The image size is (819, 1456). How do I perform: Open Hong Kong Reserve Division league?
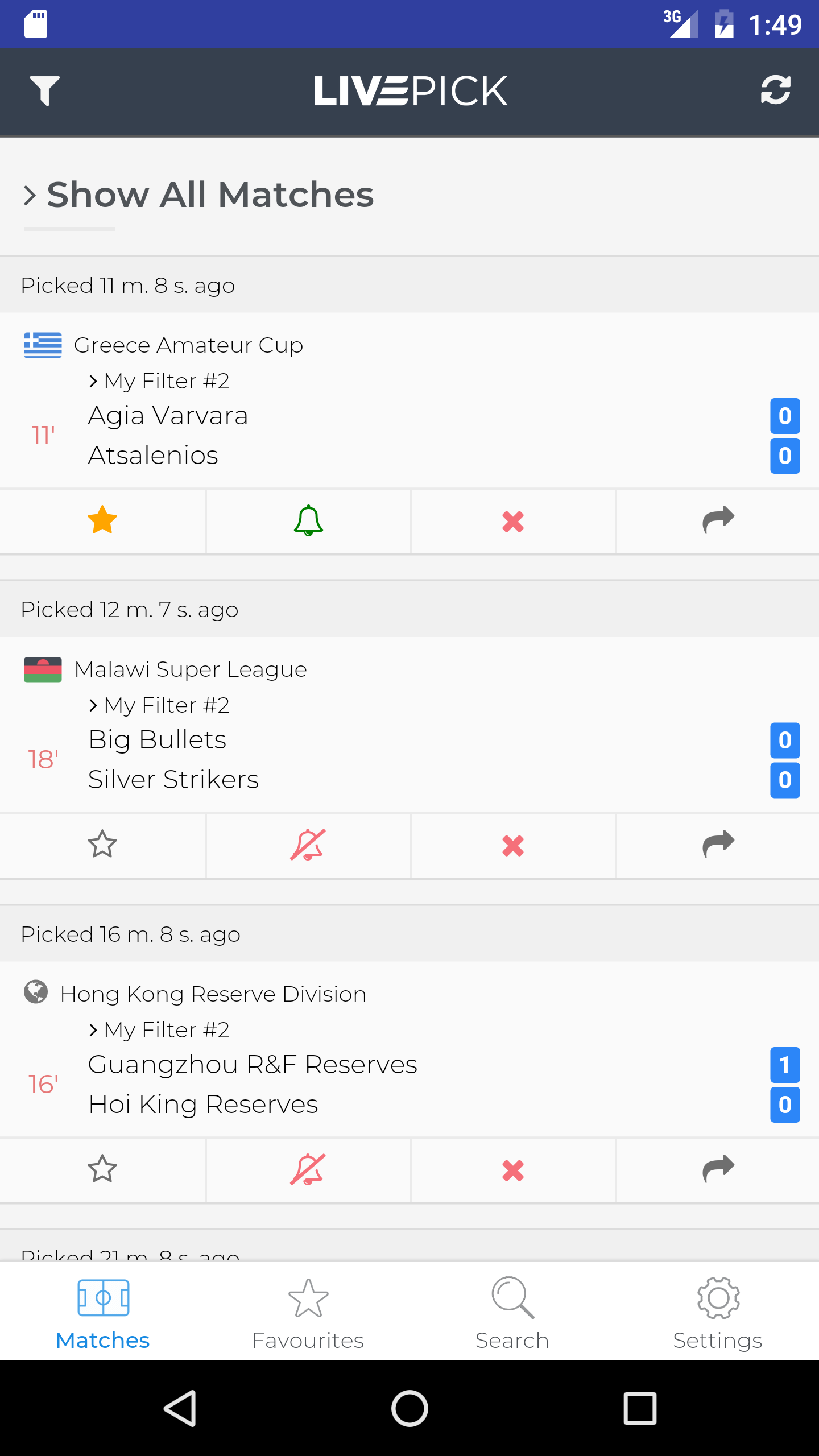click(x=213, y=994)
